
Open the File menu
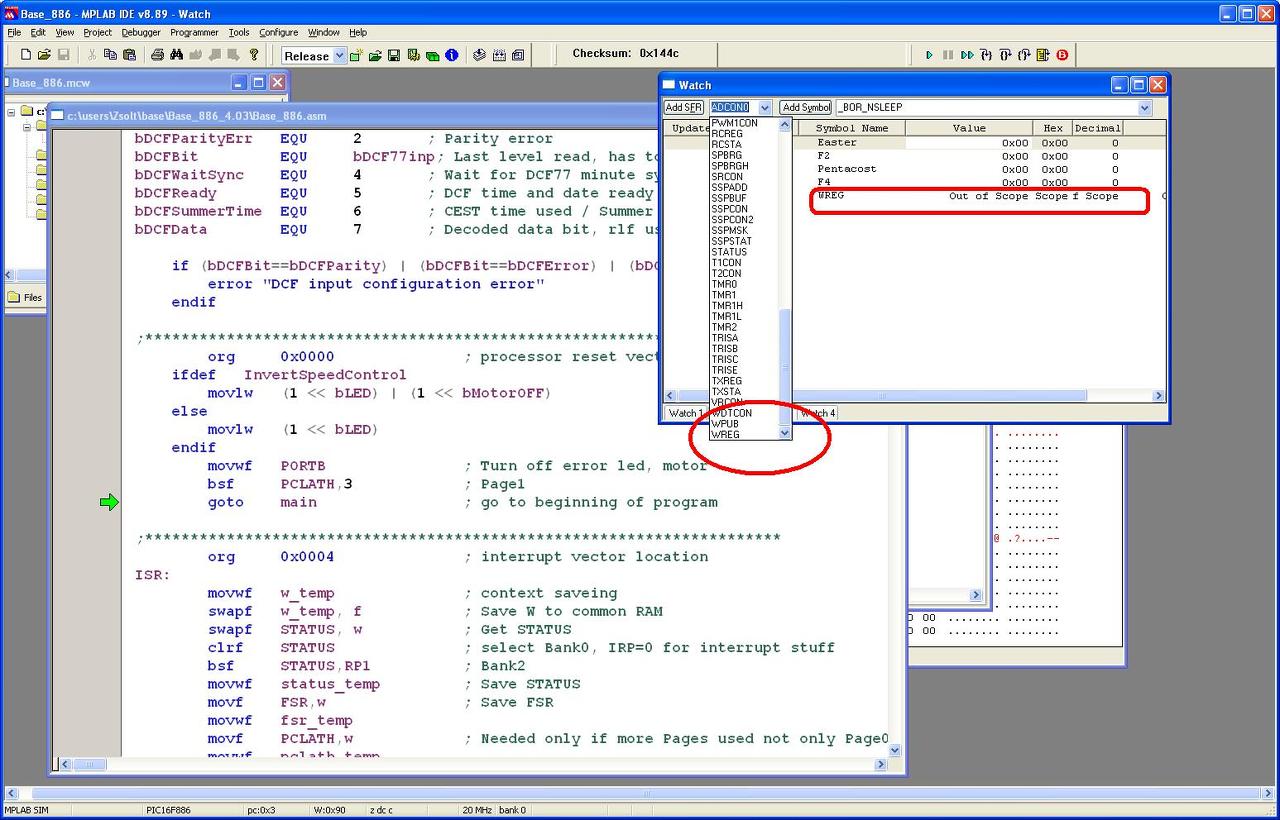tap(14, 32)
